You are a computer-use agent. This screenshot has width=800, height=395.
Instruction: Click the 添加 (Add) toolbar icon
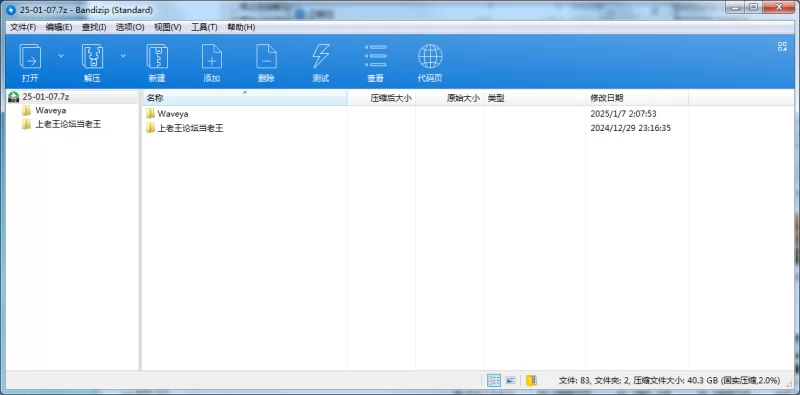pos(212,56)
